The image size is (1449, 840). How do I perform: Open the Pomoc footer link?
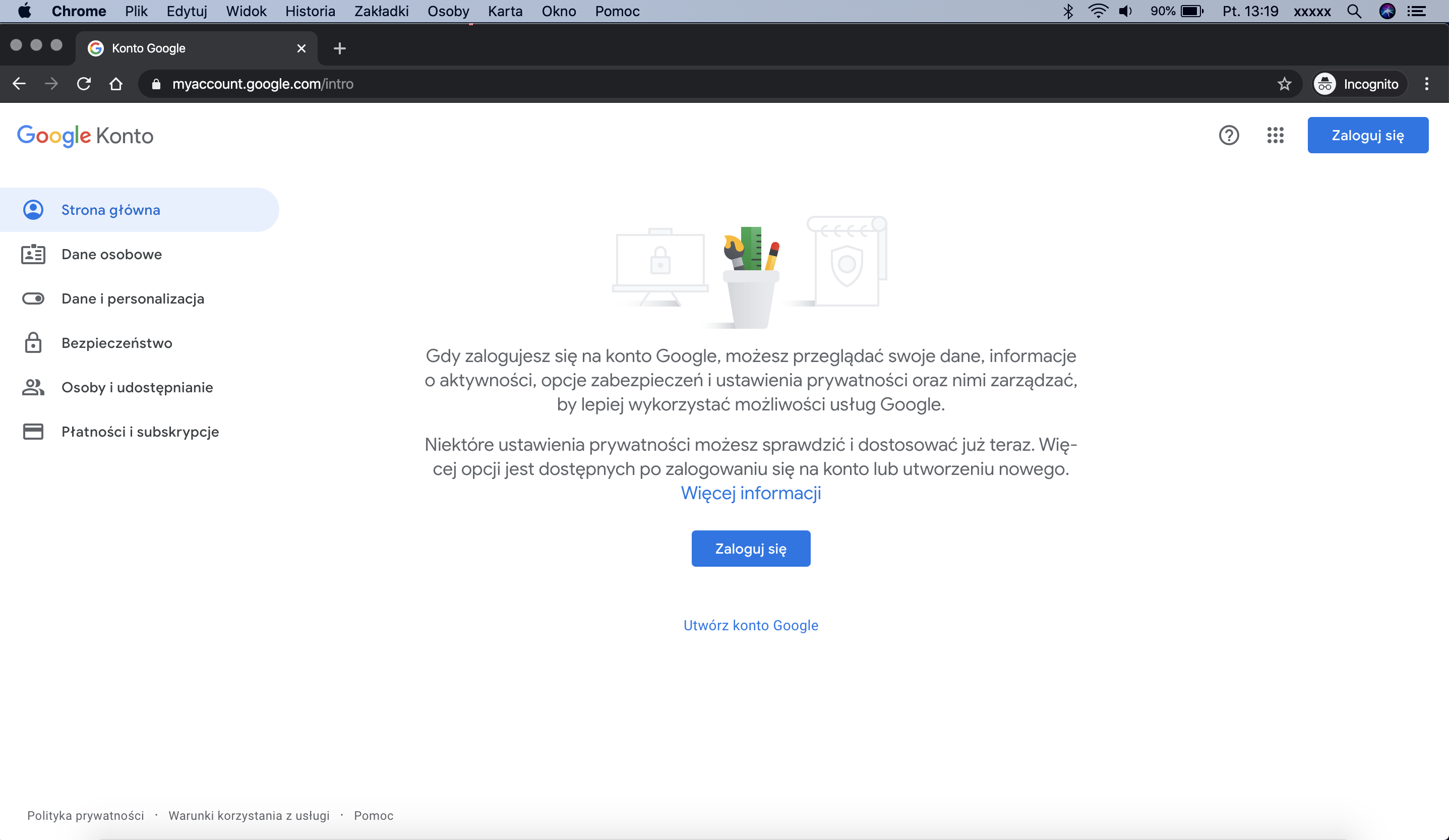pos(374,815)
